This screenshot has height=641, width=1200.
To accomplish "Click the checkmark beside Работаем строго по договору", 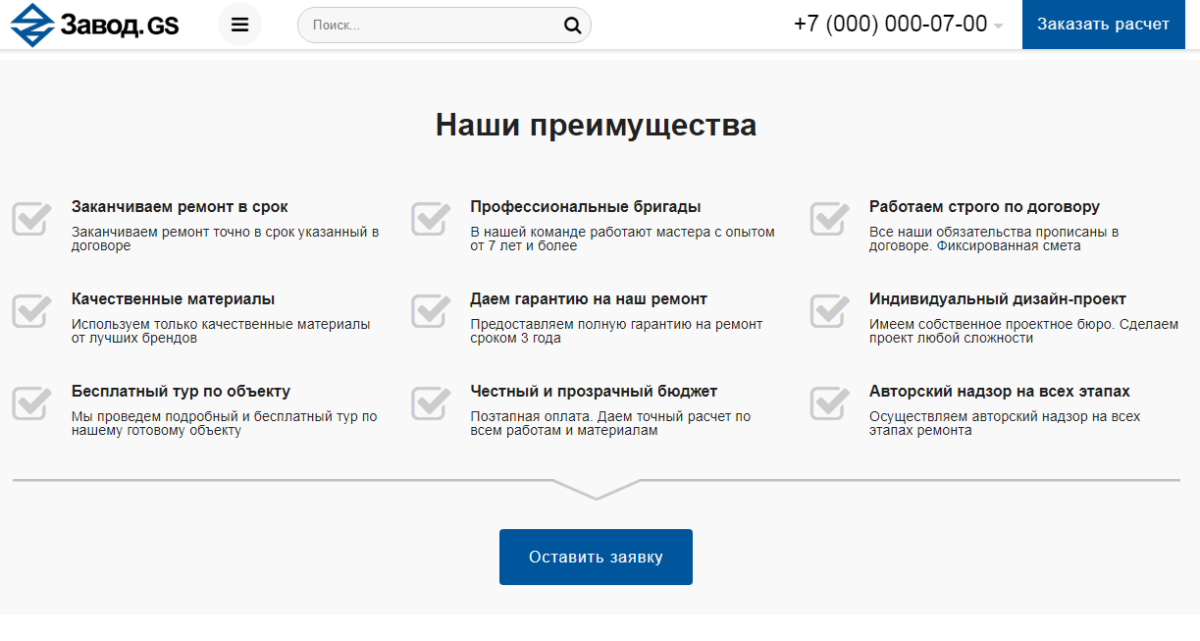I will [x=828, y=218].
